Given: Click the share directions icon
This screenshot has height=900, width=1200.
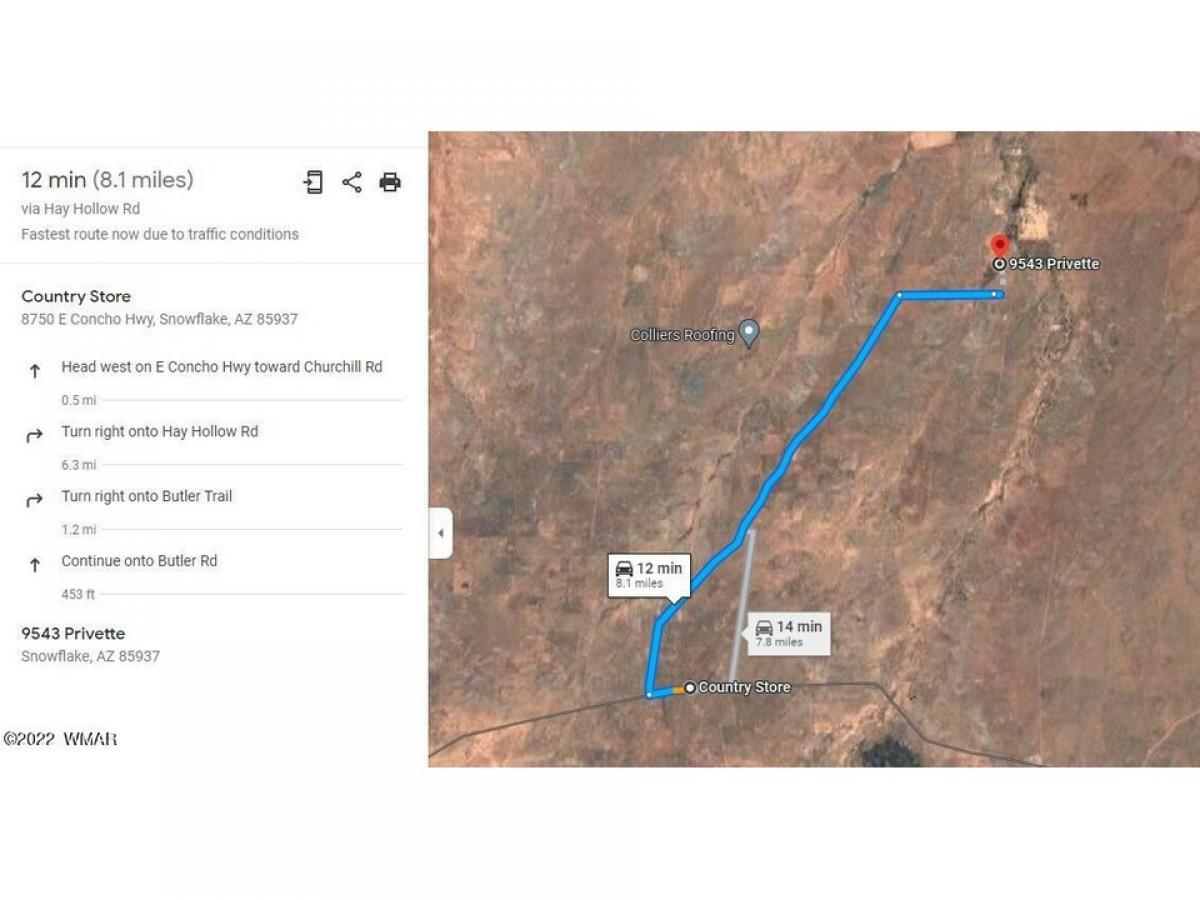Looking at the screenshot, I should tap(352, 182).
